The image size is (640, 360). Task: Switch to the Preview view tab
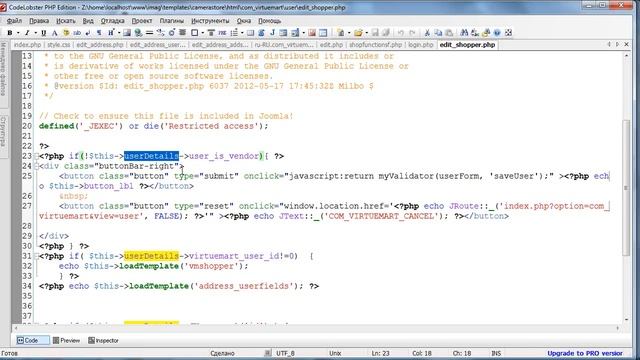coord(67,340)
